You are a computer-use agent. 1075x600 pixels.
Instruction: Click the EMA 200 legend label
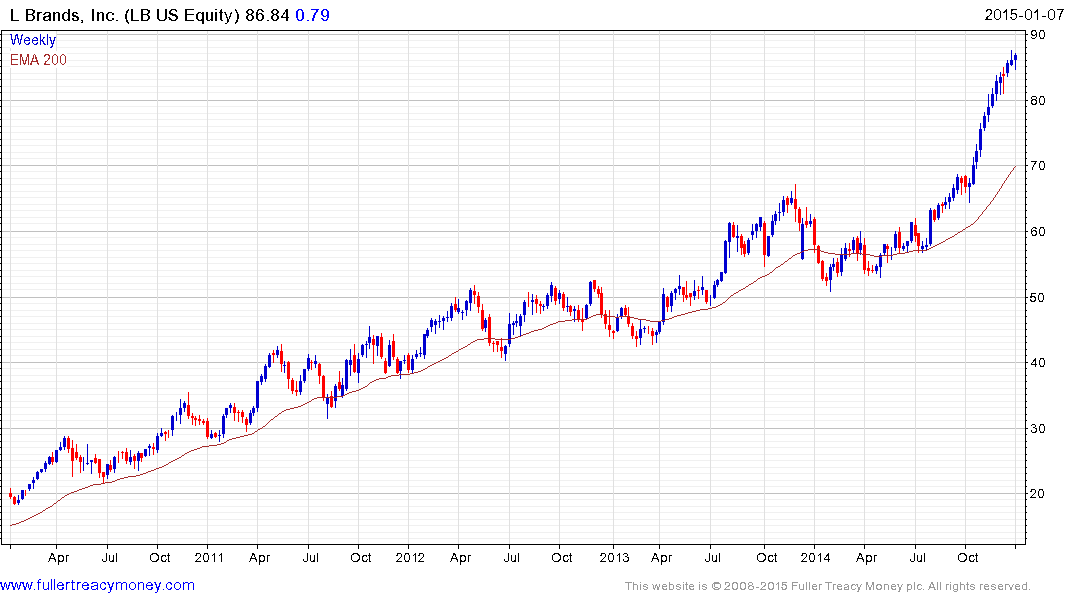point(38,60)
